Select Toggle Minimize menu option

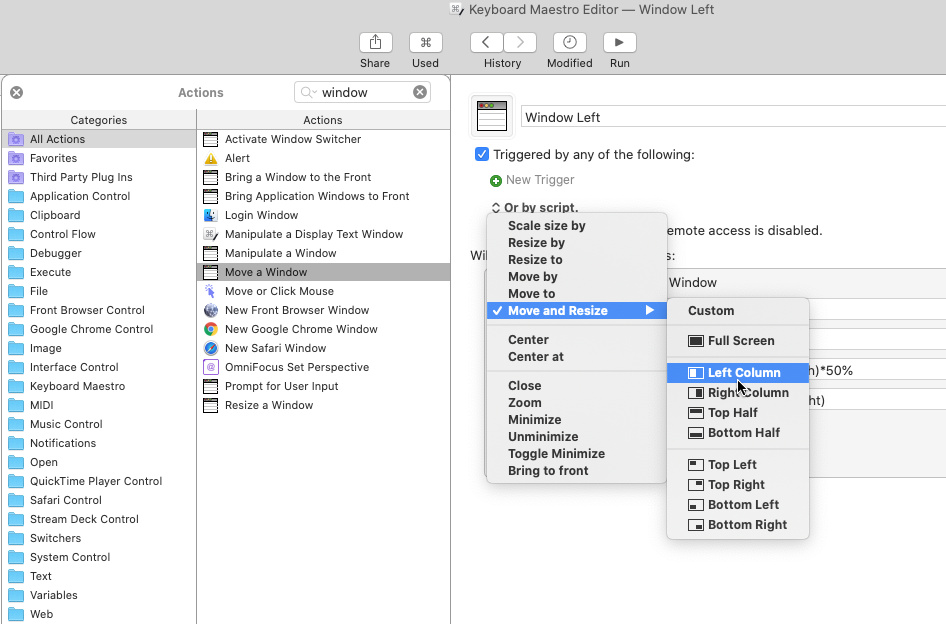[556, 454]
